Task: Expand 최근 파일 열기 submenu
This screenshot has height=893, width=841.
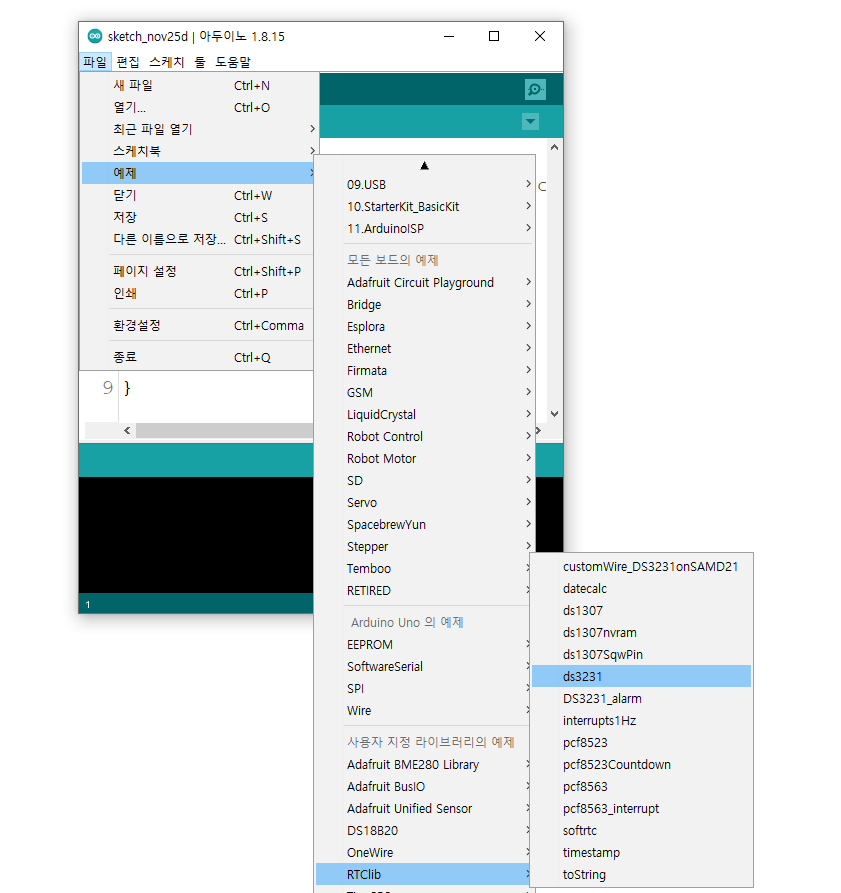Action: pyautogui.click(x=198, y=129)
